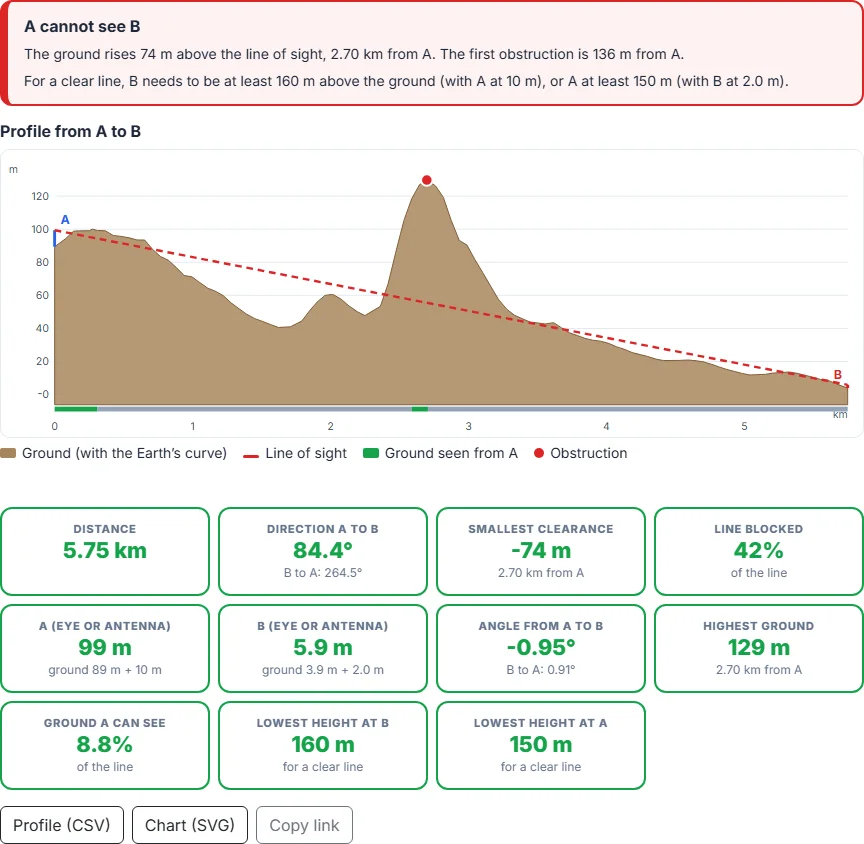Click the 'B to A: 264.5°' subtext
Screen dimensions: 864x844
pyautogui.click(x=323, y=573)
